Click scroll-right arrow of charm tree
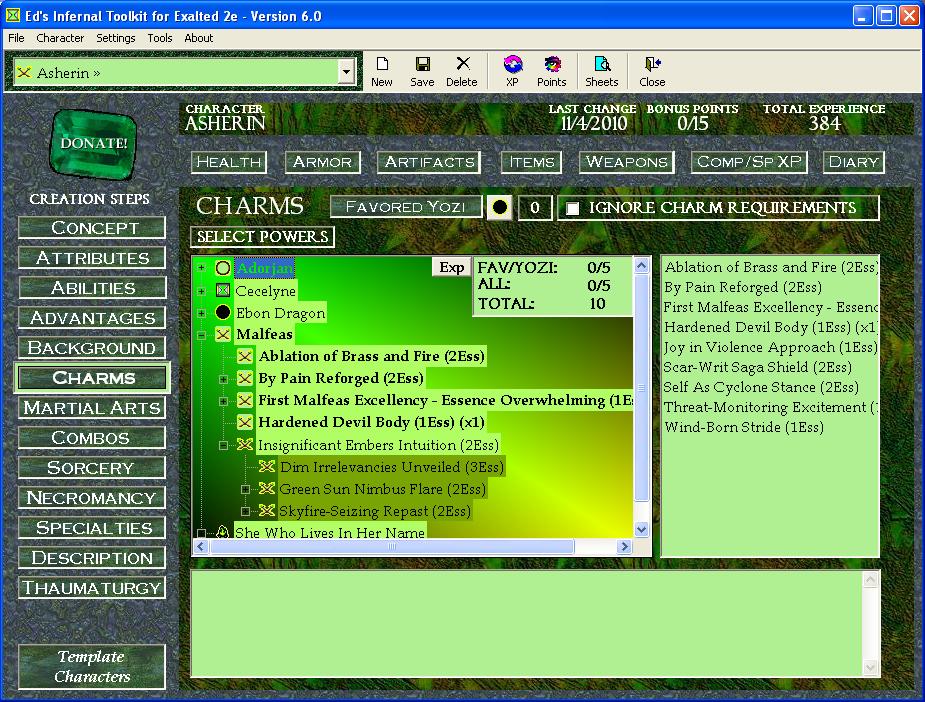This screenshot has height=702, width=925. pyautogui.click(x=624, y=547)
